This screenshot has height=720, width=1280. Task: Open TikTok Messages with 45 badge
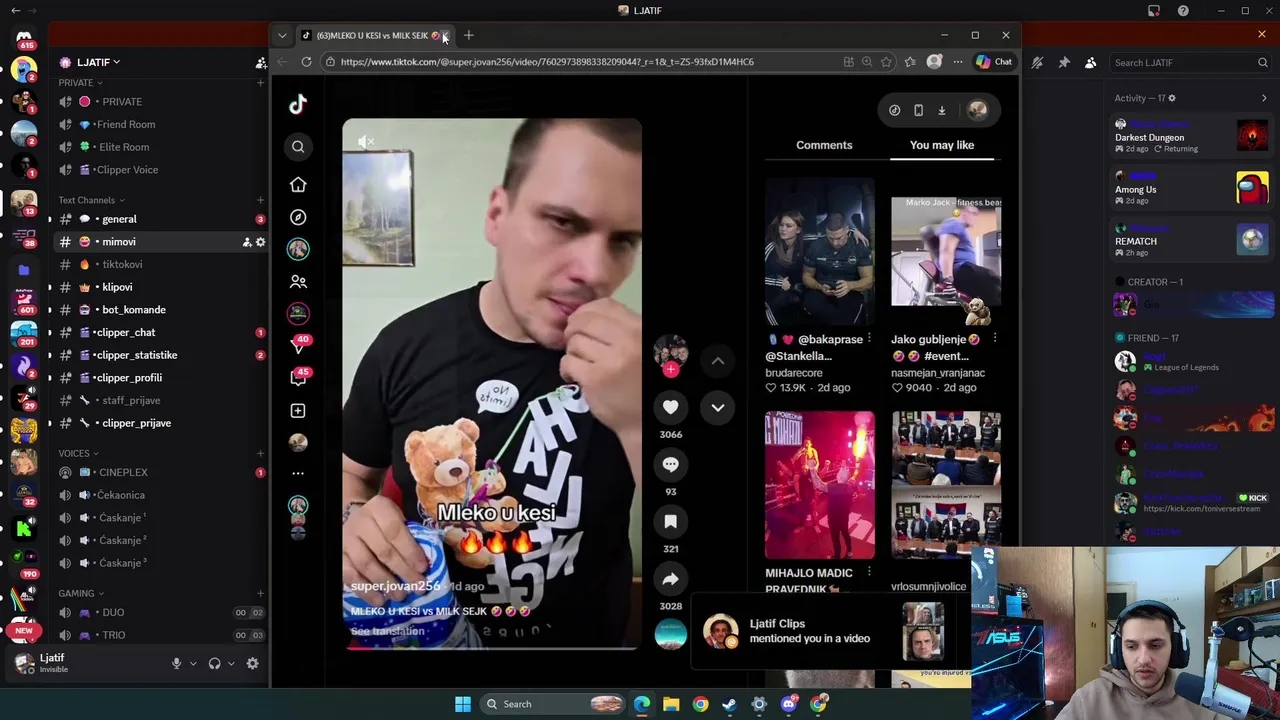(x=298, y=377)
